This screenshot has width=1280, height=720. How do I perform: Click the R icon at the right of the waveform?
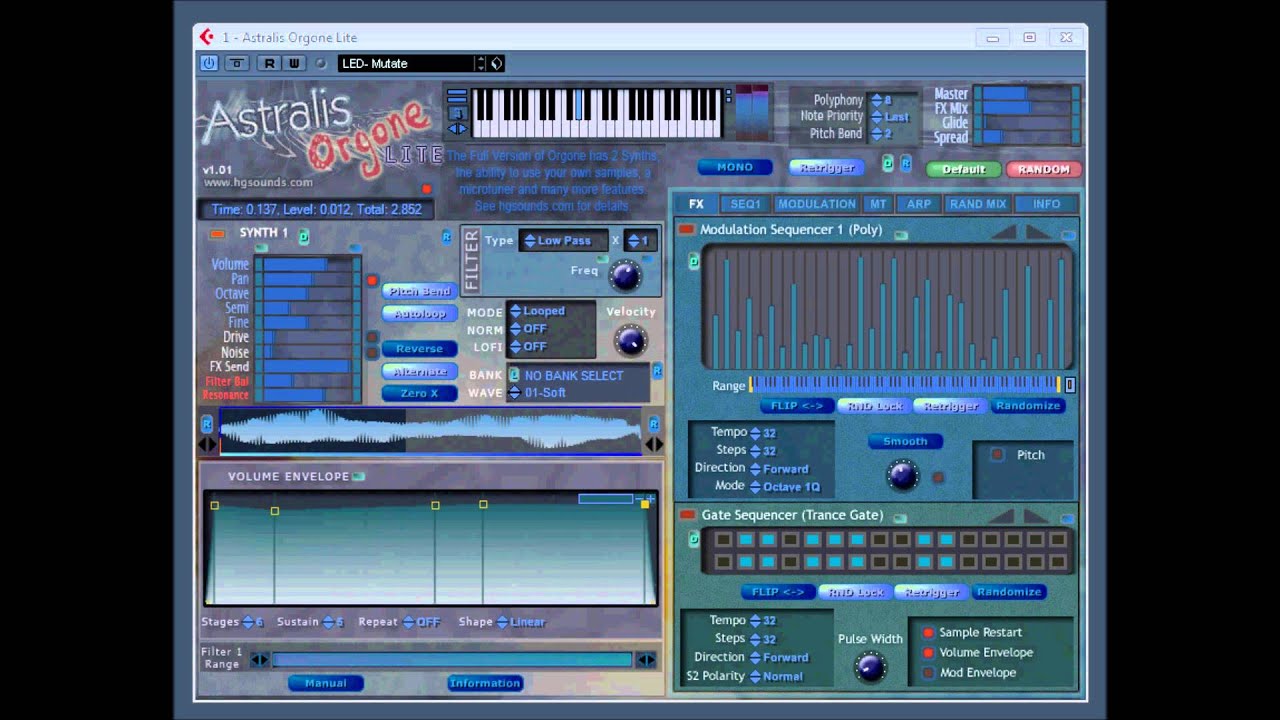tap(654, 424)
